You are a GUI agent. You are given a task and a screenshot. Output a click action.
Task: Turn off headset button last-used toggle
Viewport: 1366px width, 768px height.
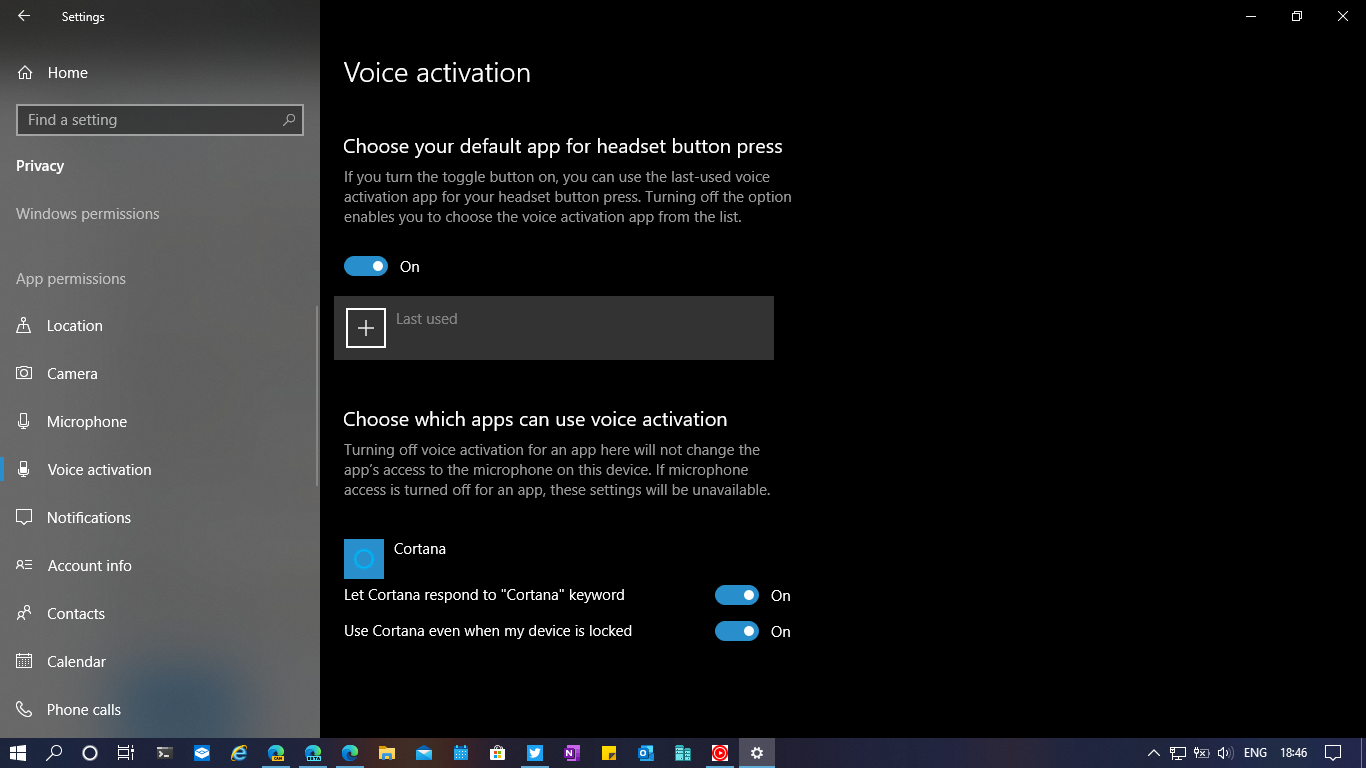pyautogui.click(x=366, y=266)
